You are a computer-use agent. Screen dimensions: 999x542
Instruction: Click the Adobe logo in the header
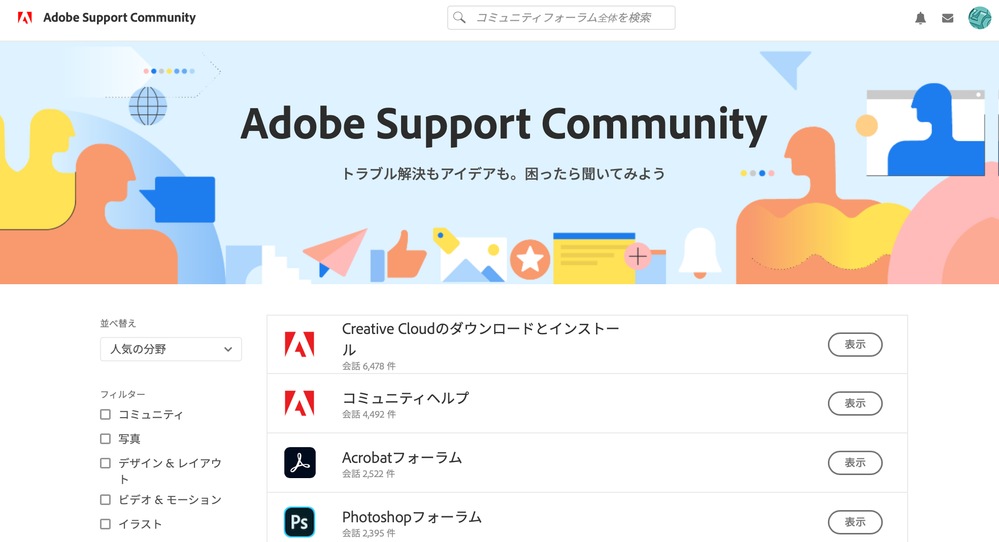click(x=25, y=18)
